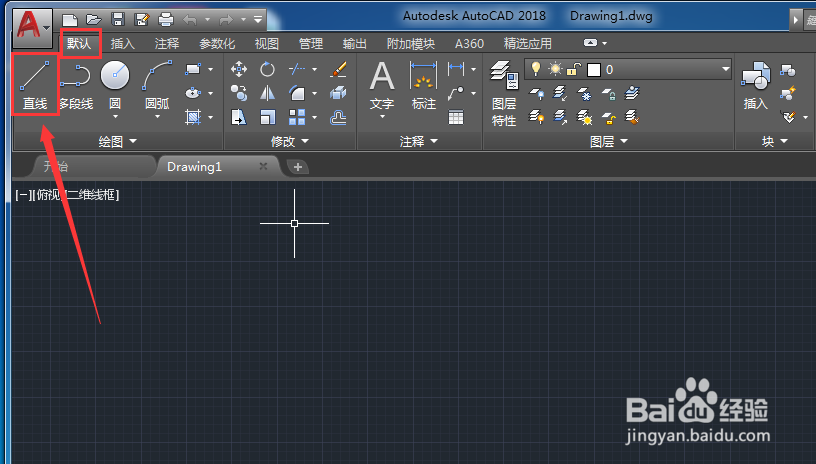Expand the Draw (绘图) panel
The height and width of the screenshot is (464, 816).
[x=118, y=141]
